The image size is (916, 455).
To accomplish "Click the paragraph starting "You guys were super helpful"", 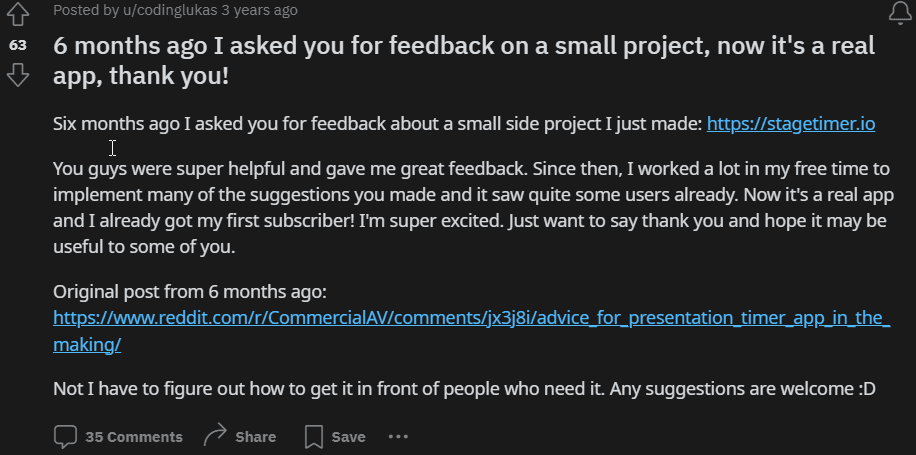I will (x=473, y=207).
